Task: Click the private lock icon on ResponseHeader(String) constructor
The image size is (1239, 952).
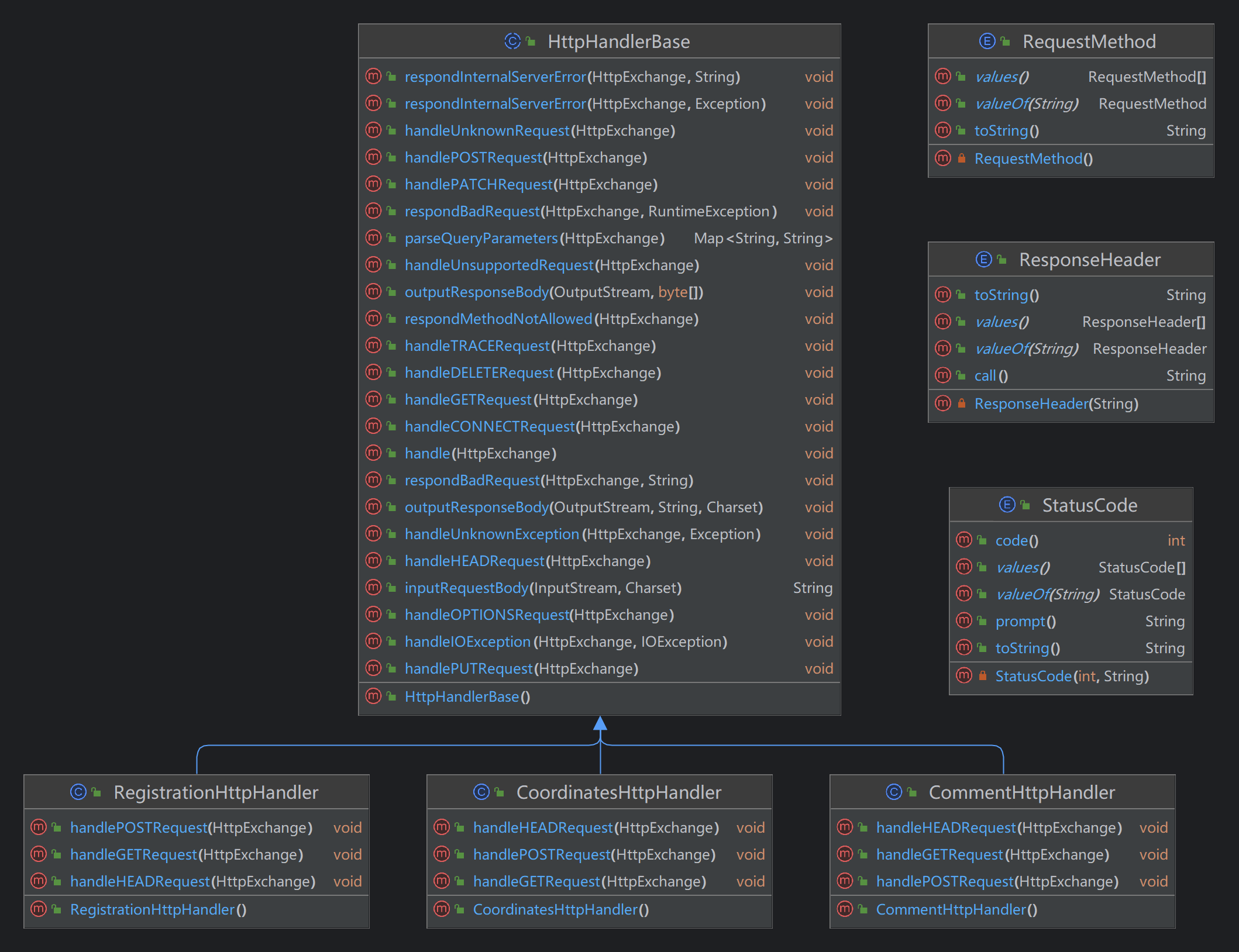Action: [x=961, y=403]
